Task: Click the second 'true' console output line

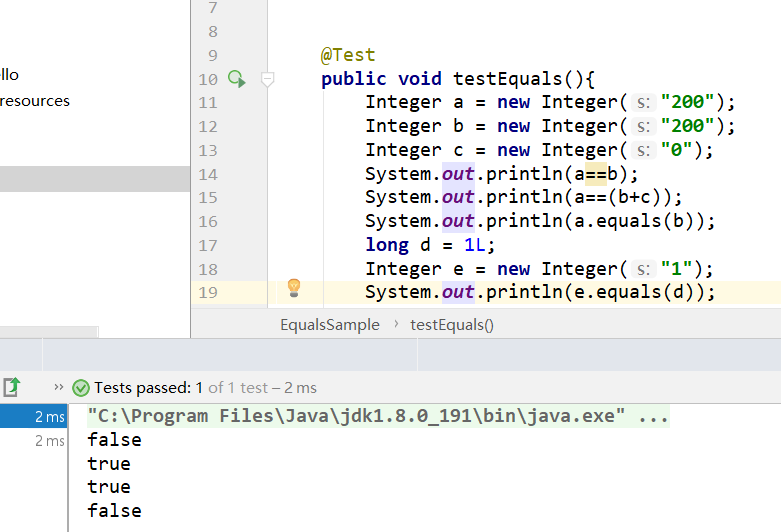Action: point(109,487)
